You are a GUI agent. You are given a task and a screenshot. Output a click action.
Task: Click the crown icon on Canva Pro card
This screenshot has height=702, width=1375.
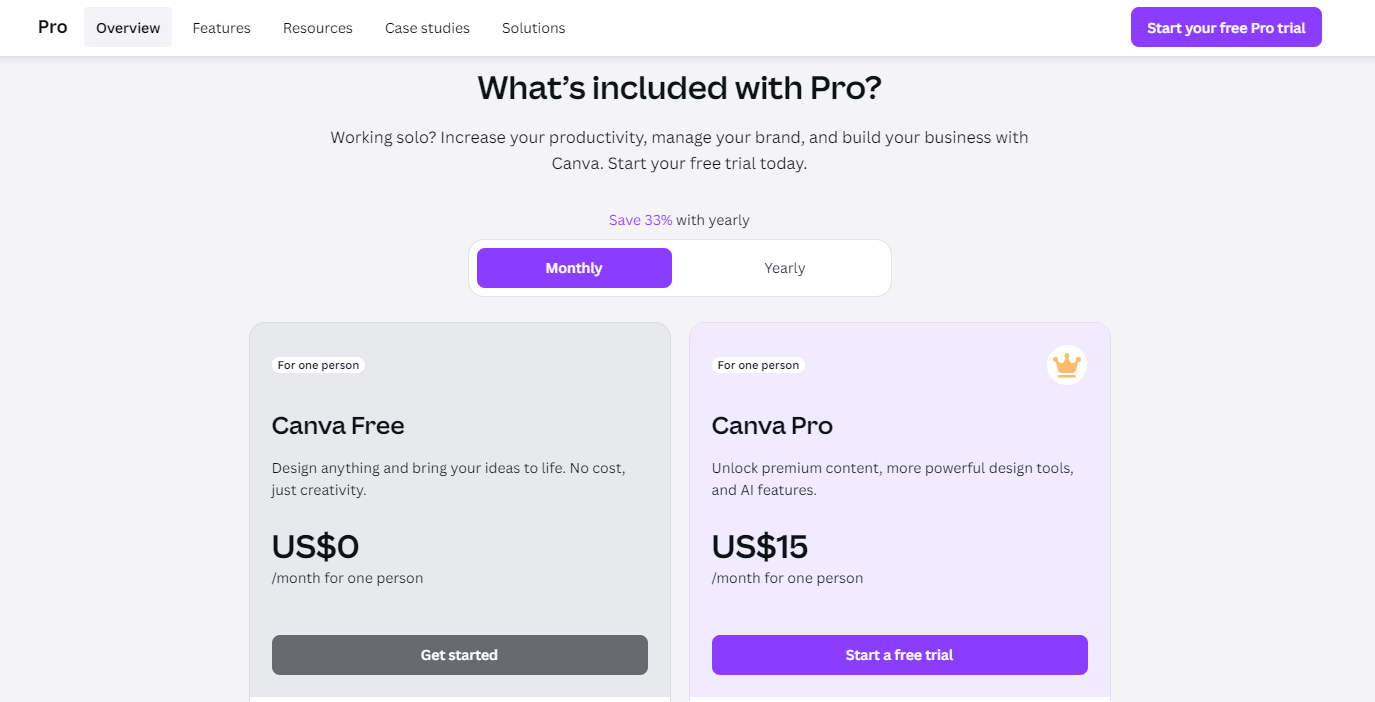click(1067, 365)
